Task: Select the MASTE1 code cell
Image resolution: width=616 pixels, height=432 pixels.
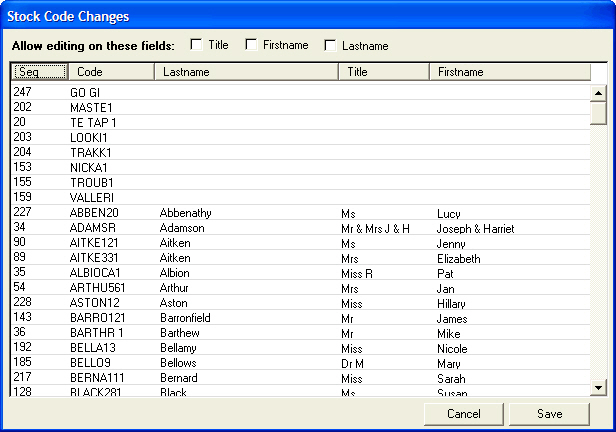Action: coord(91,108)
